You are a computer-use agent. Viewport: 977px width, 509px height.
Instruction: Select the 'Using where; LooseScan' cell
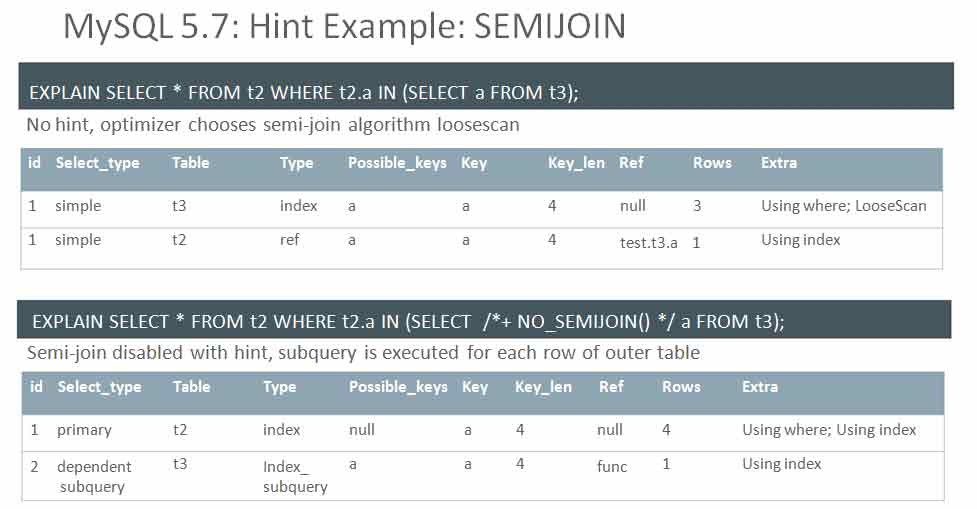click(x=843, y=206)
